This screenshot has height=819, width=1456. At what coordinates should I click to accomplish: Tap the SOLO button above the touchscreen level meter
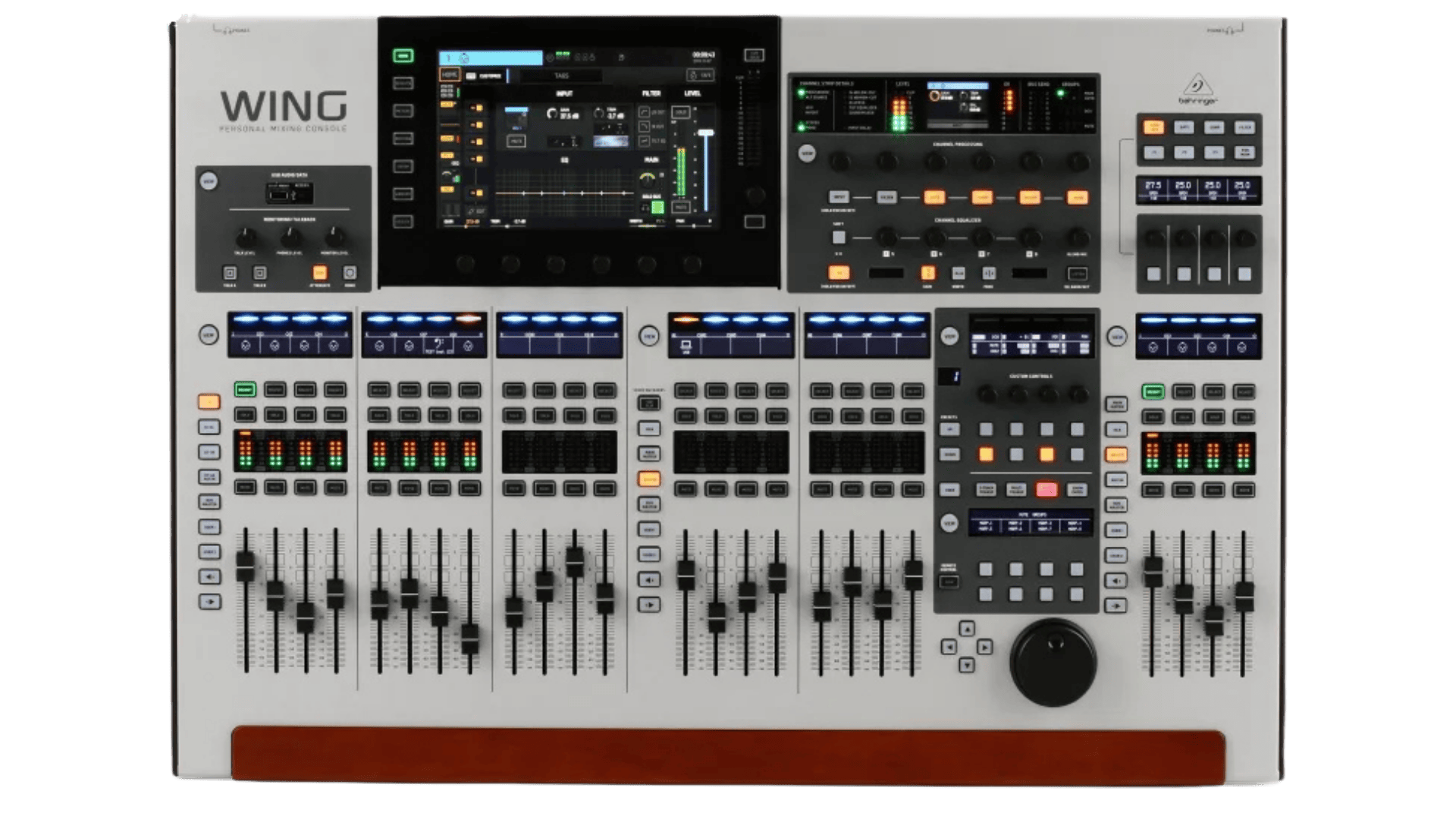[x=681, y=112]
